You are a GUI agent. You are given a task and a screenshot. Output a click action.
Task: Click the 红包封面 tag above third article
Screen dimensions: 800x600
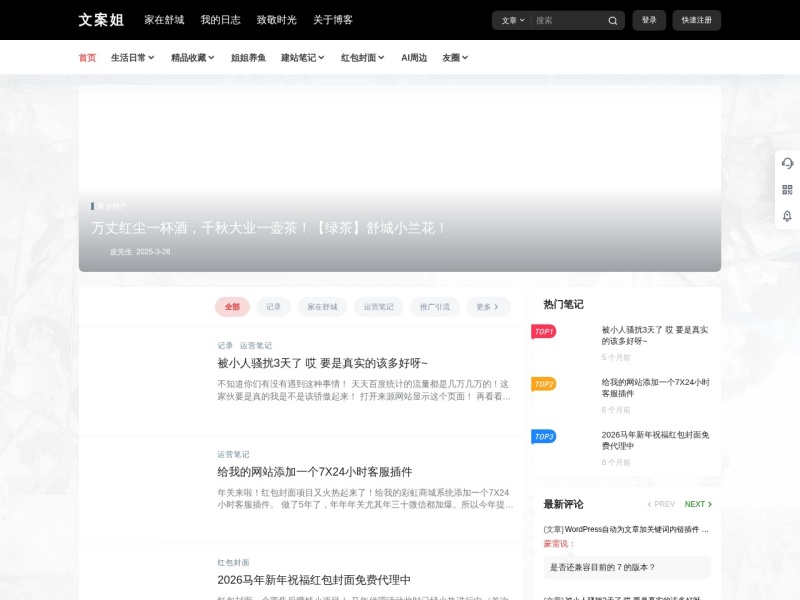(233, 562)
